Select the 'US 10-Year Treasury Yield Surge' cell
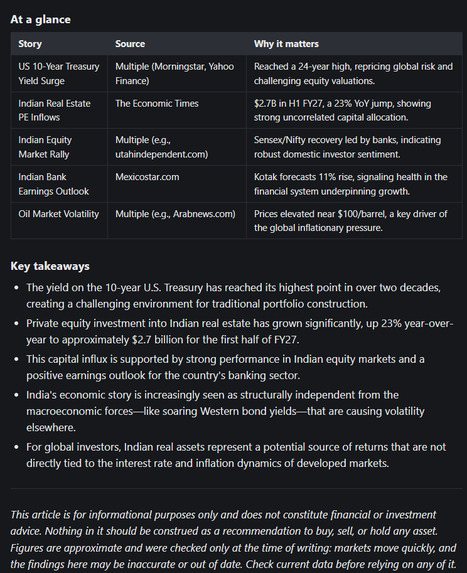The height and width of the screenshot is (573, 467). click(59, 73)
